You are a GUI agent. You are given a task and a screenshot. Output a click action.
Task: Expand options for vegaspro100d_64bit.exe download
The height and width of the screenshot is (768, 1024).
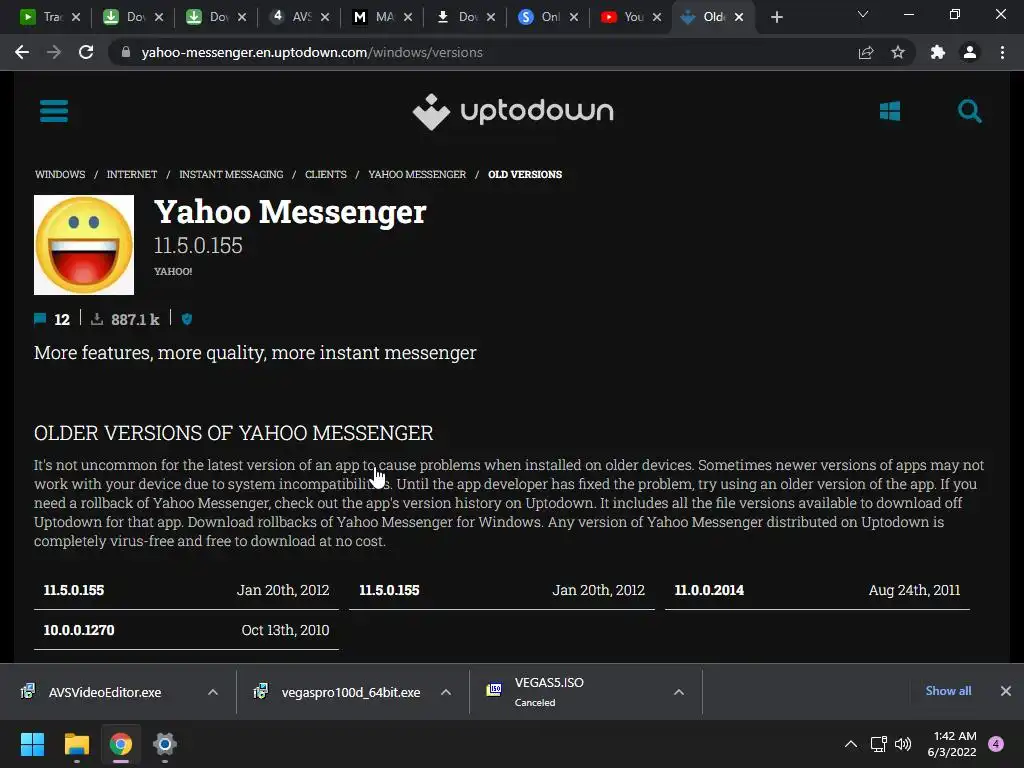[x=446, y=692]
